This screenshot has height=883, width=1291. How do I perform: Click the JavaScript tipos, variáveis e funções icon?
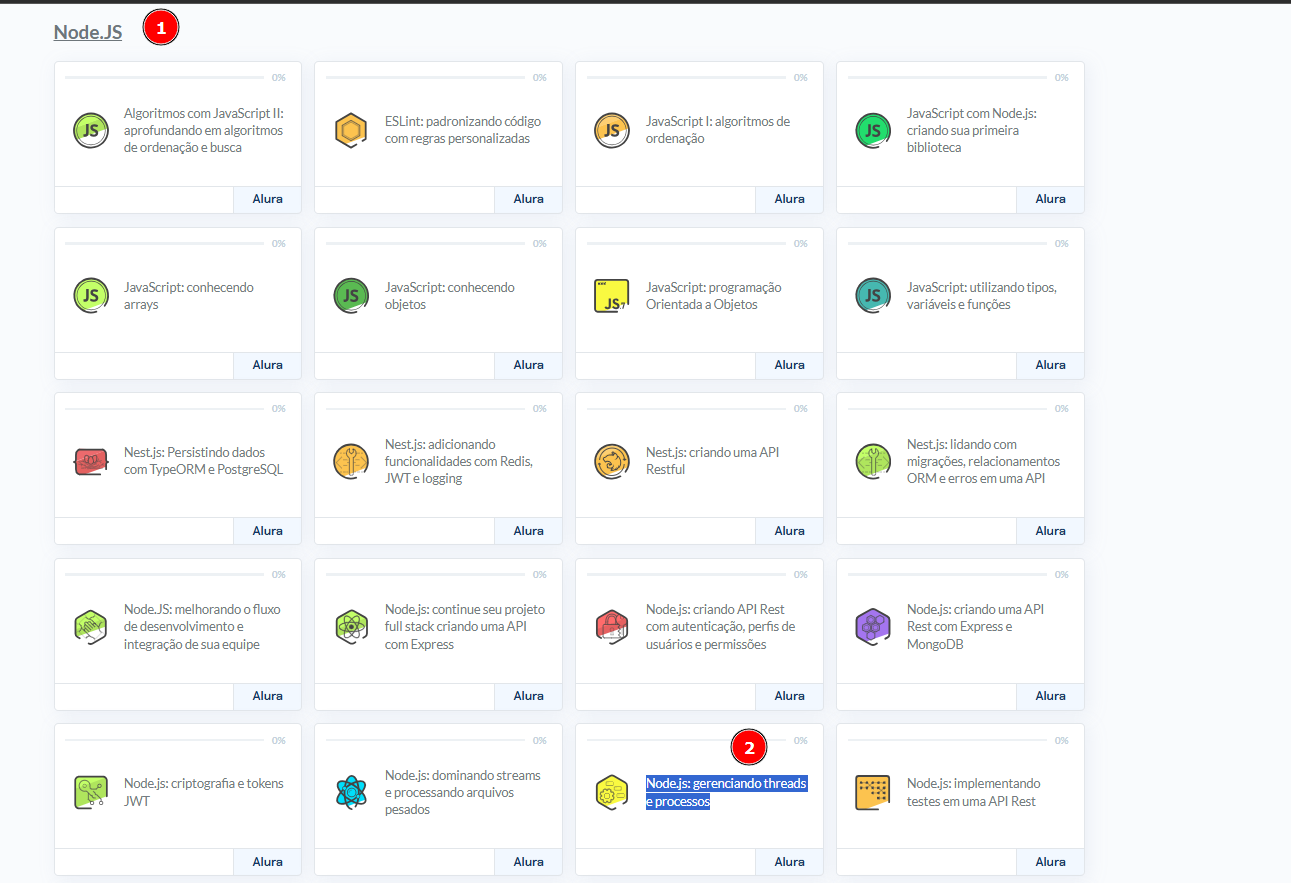pos(873,296)
